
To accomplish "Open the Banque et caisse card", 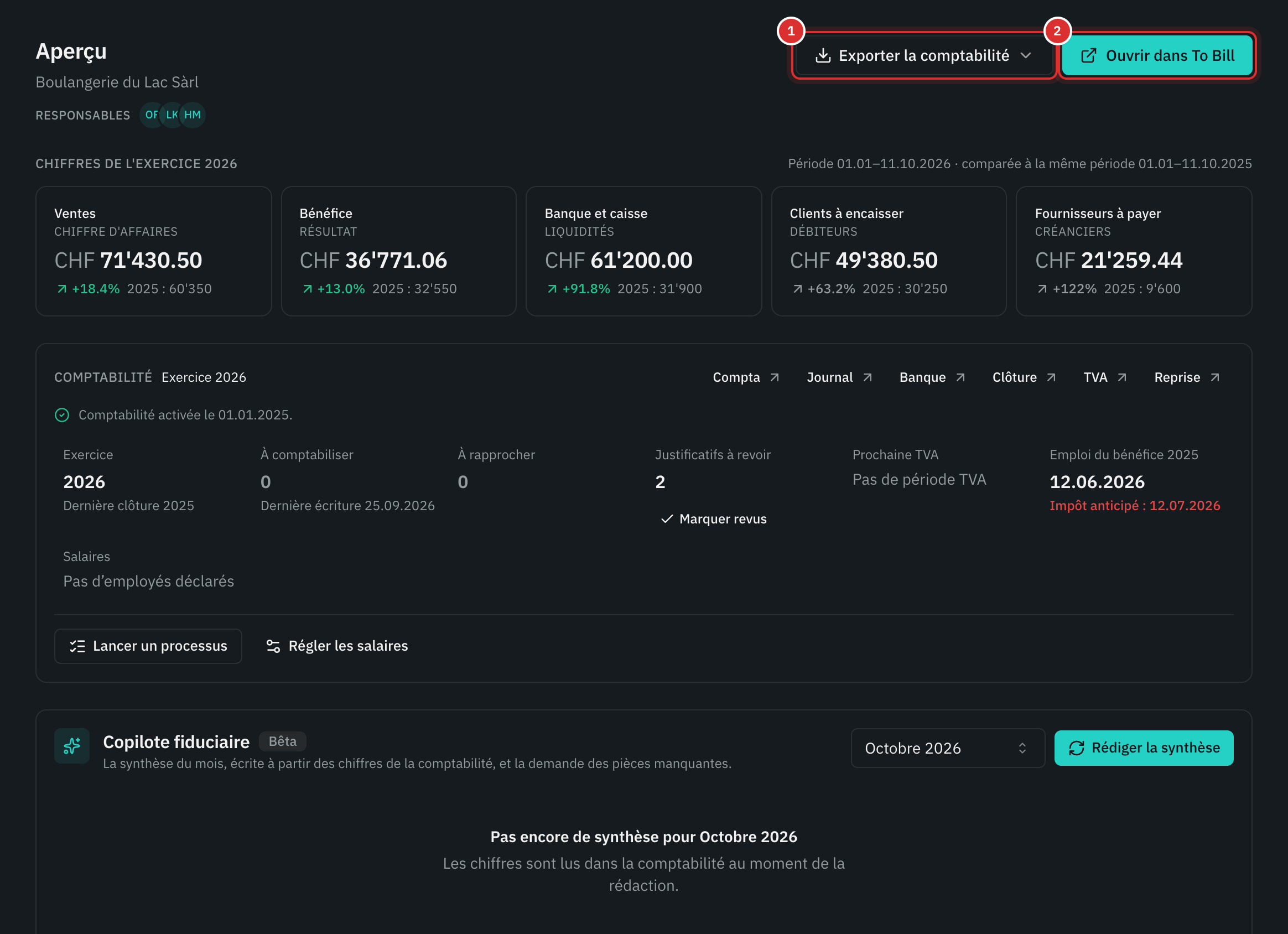I will click(643, 251).
